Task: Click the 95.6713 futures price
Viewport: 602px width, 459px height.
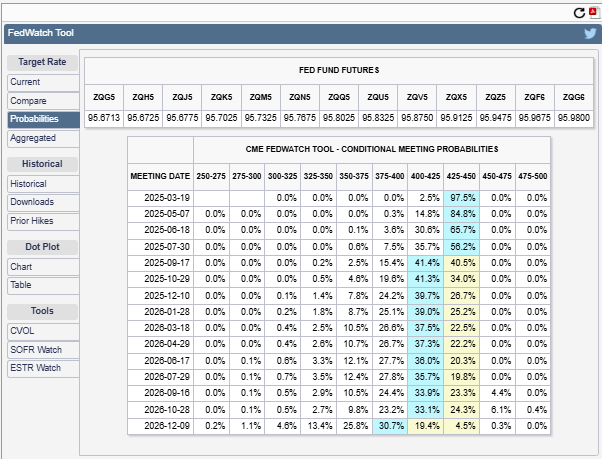Action: coord(104,118)
